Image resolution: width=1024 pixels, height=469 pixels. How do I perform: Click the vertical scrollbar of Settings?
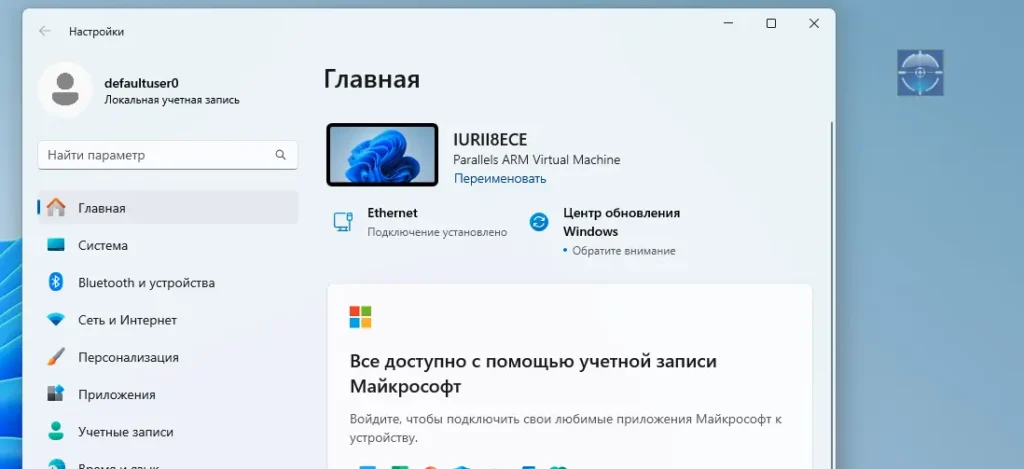[831, 294]
